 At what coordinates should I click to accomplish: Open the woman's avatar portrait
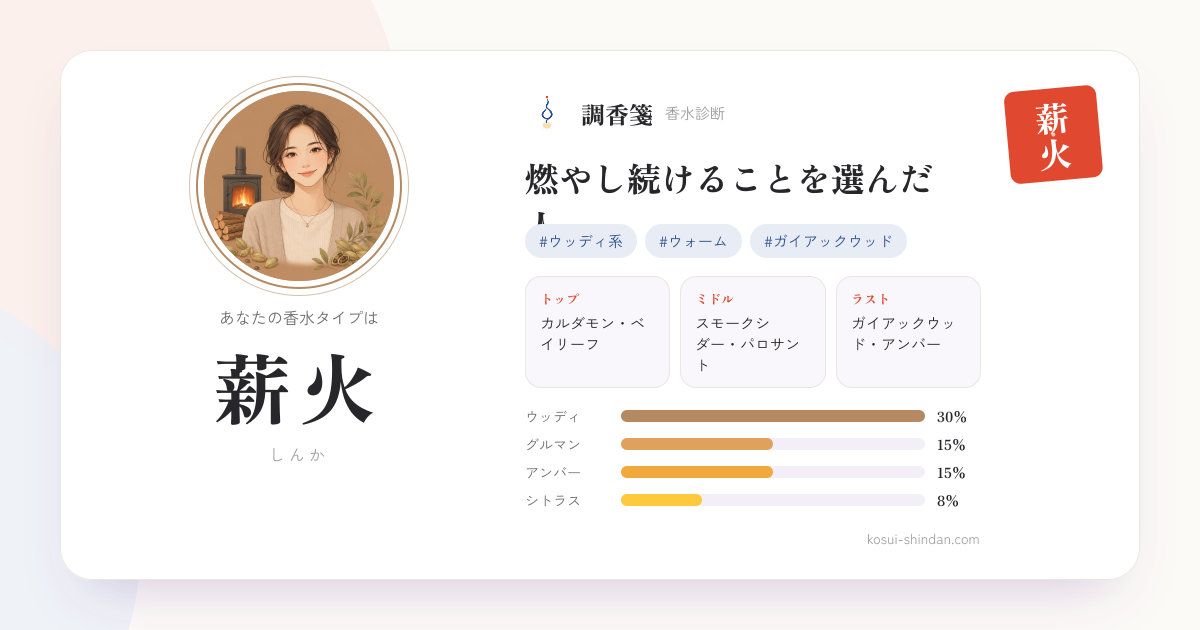299,186
